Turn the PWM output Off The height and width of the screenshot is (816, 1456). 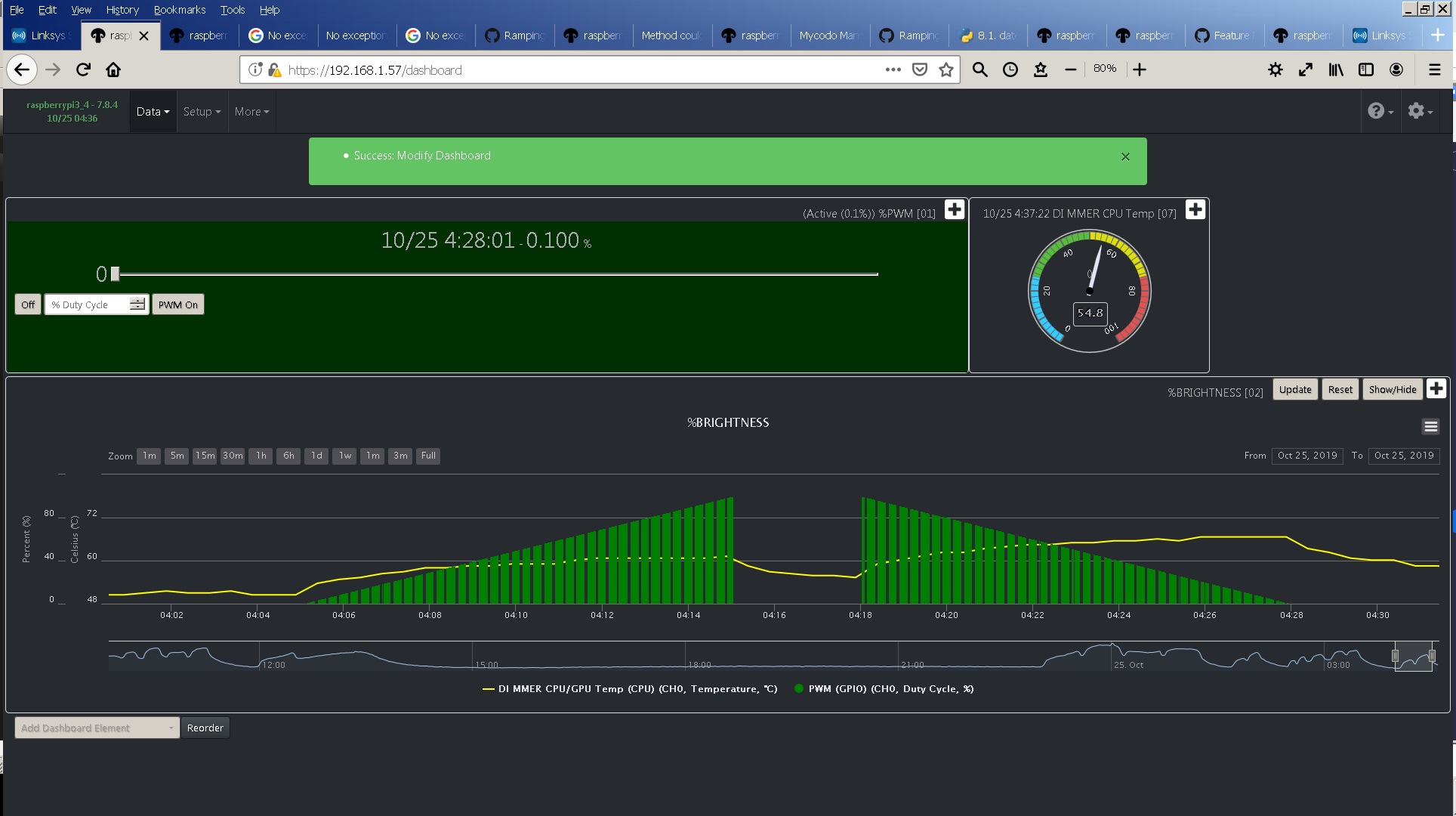click(x=27, y=304)
